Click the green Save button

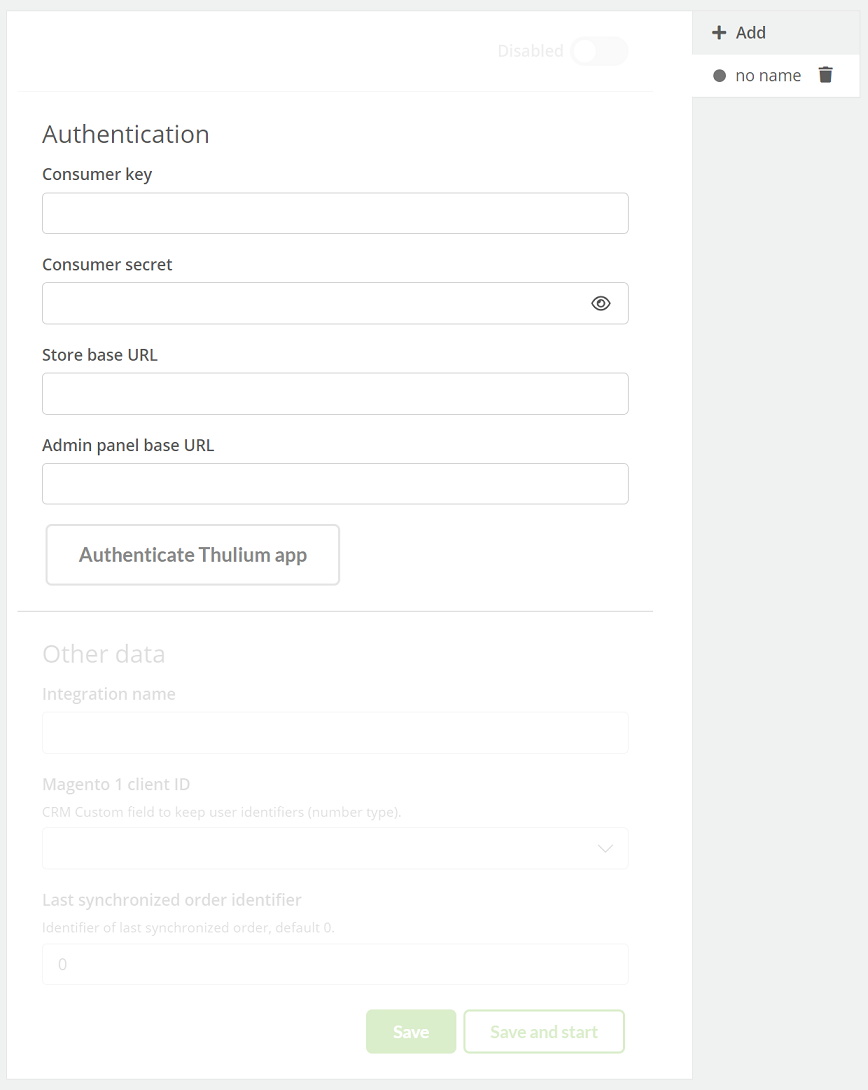point(411,1032)
